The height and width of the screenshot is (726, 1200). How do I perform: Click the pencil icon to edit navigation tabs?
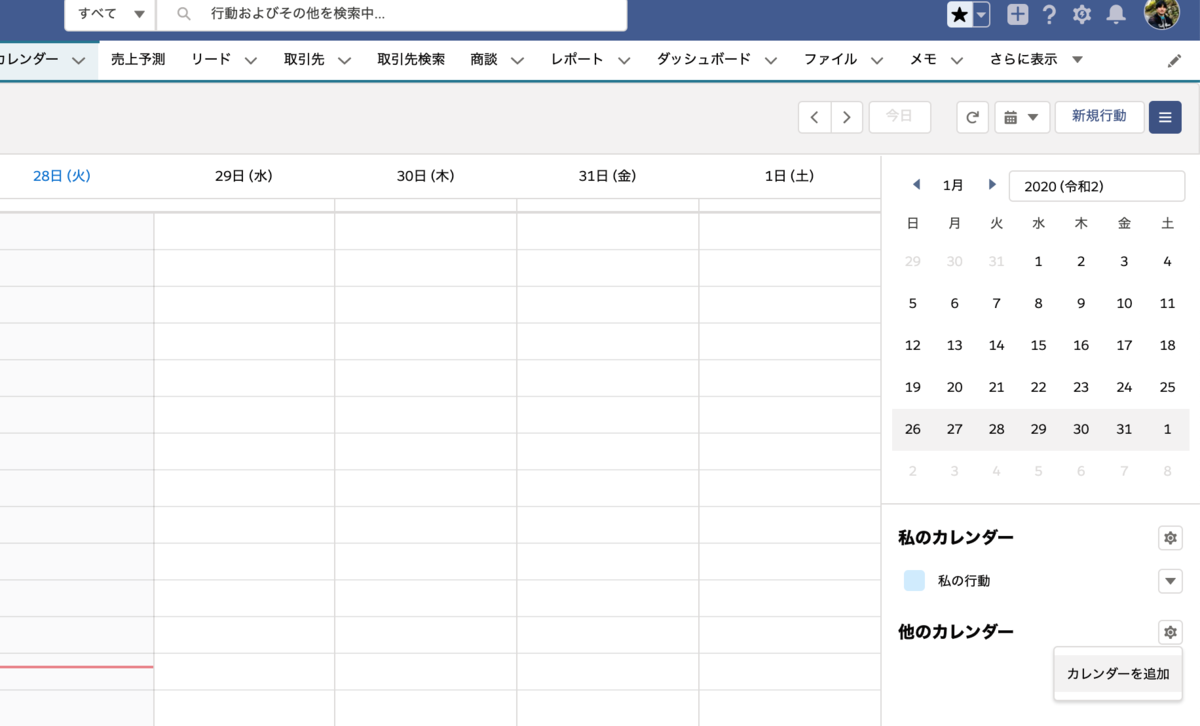click(x=1174, y=60)
